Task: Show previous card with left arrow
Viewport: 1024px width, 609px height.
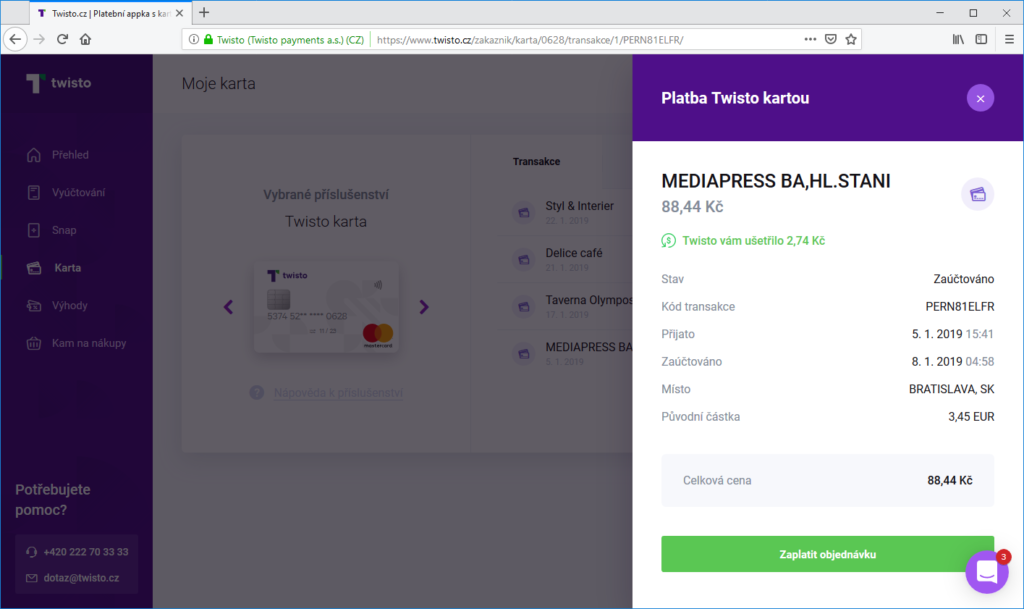Action: (x=228, y=307)
